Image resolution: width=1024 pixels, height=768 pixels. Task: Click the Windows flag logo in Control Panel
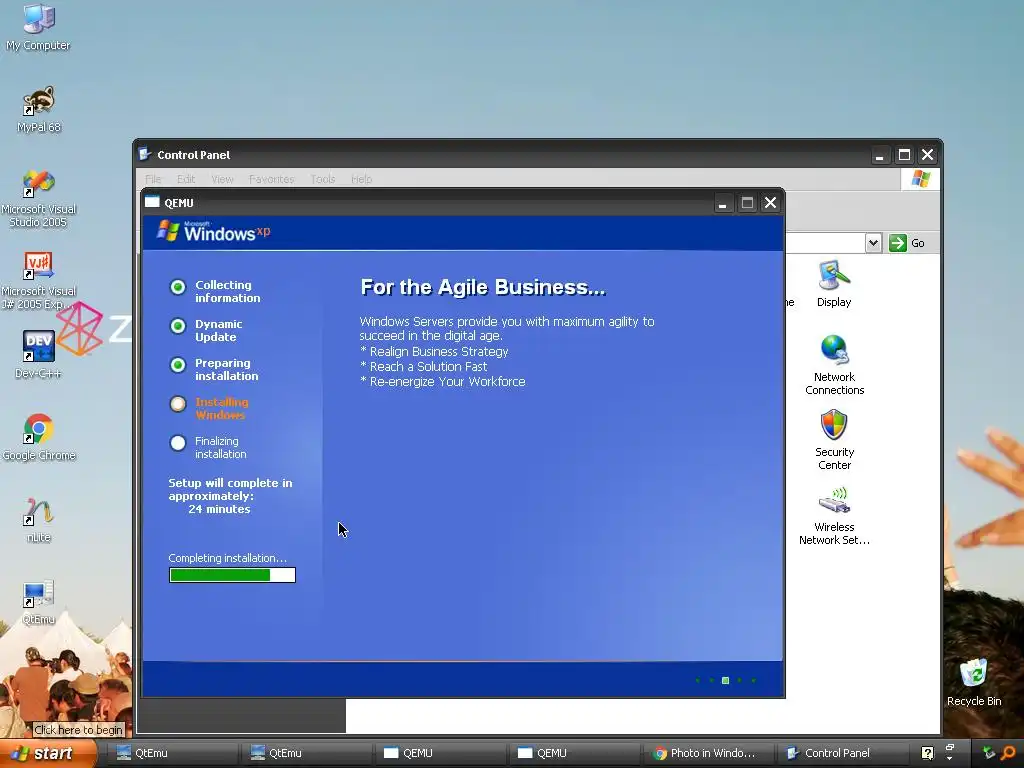[x=920, y=179]
